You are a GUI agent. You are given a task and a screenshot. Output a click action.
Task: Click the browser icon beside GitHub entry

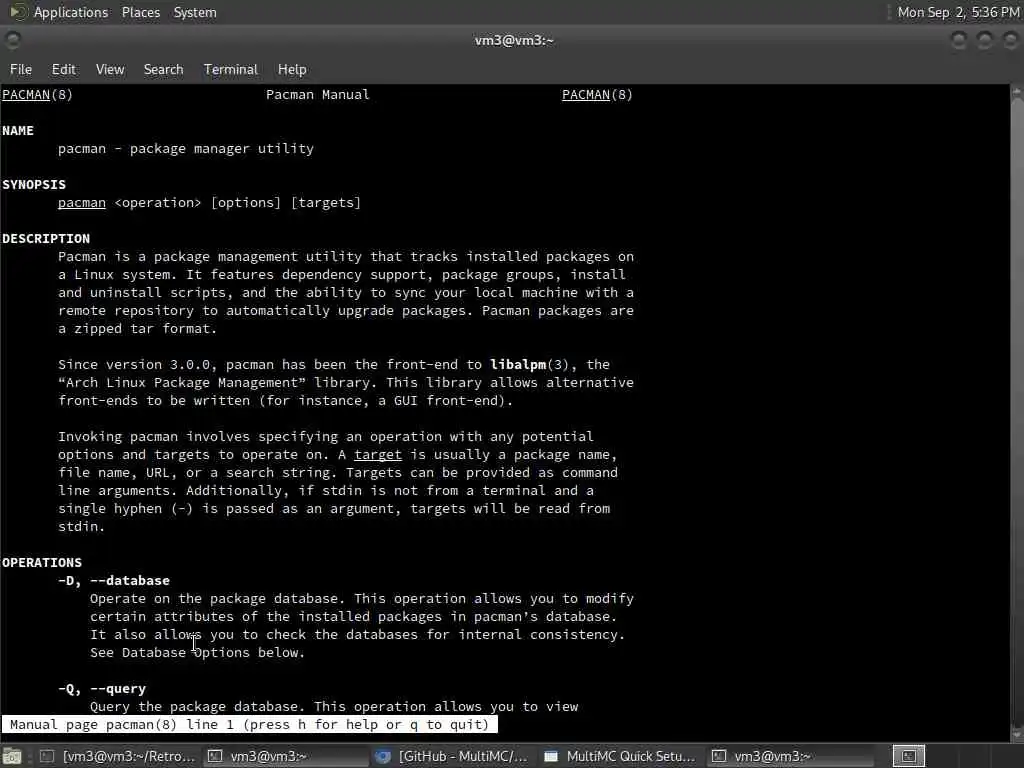tap(383, 756)
